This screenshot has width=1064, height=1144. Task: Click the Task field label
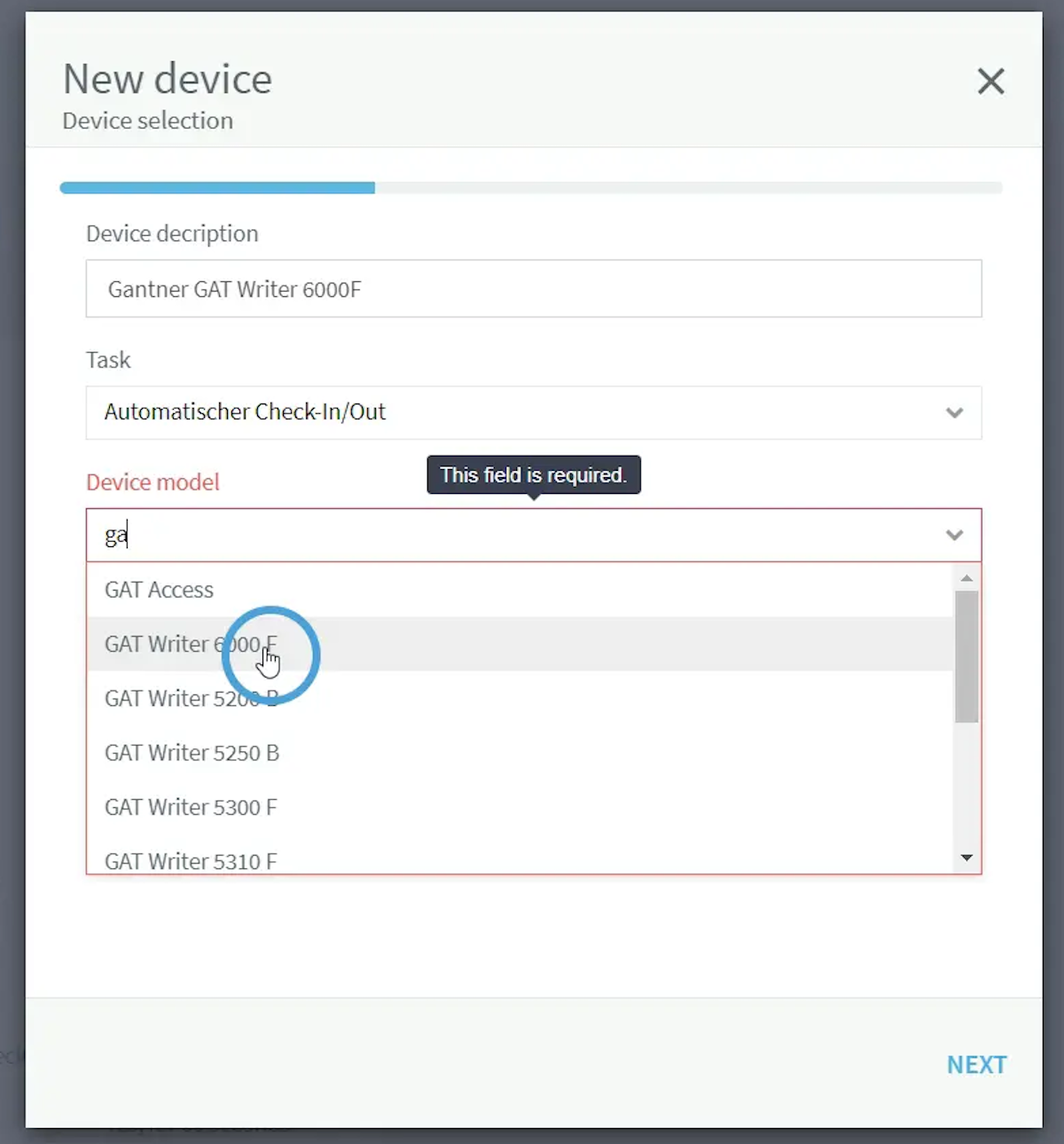[x=108, y=360]
